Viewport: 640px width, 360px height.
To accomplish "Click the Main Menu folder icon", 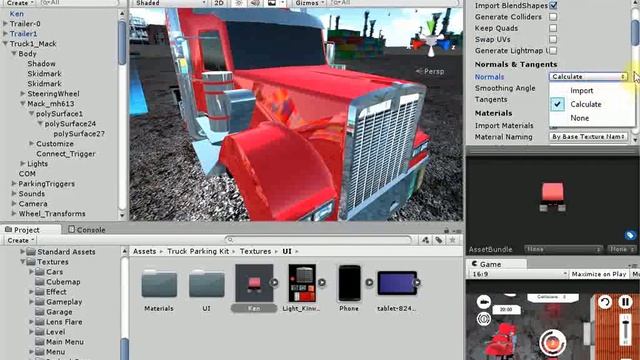I will pyautogui.click(x=40, y=342).
